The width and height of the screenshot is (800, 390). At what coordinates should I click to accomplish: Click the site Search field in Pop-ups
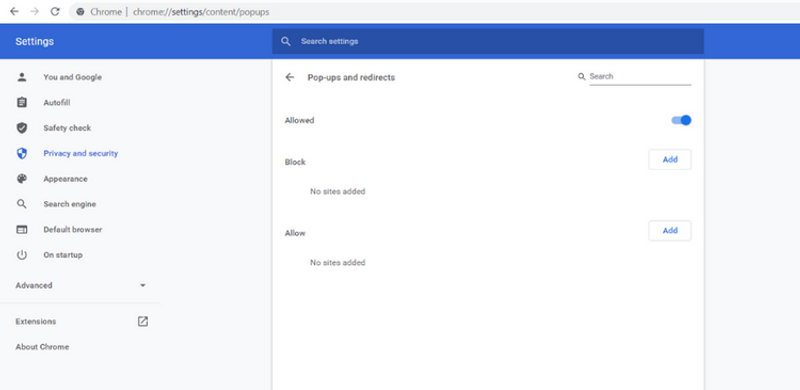pyautogui.click(x=640, y=77)
